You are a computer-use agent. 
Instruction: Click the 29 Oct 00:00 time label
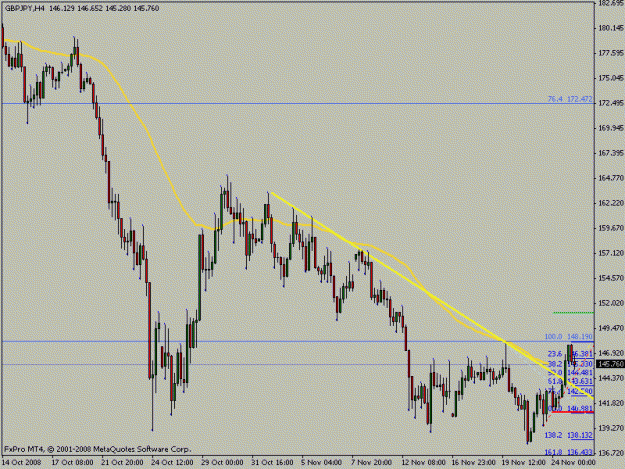pos(222,462)
